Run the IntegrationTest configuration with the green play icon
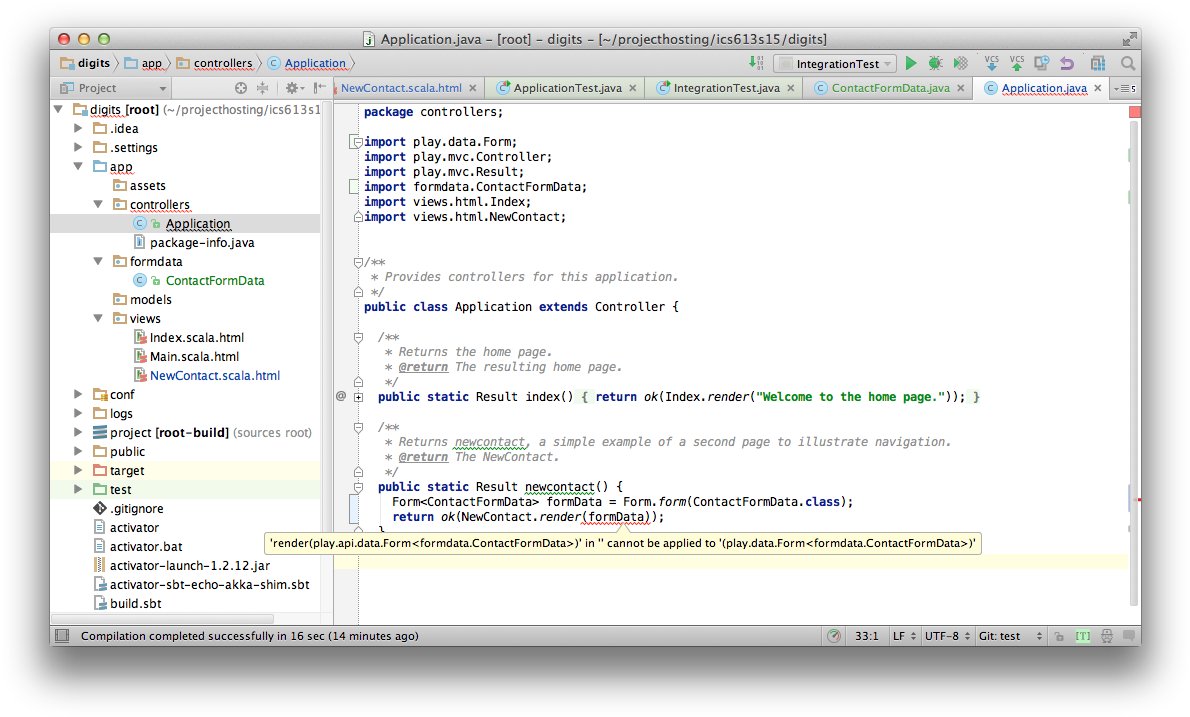This screenshot has width=1190, height=717. 911,63
